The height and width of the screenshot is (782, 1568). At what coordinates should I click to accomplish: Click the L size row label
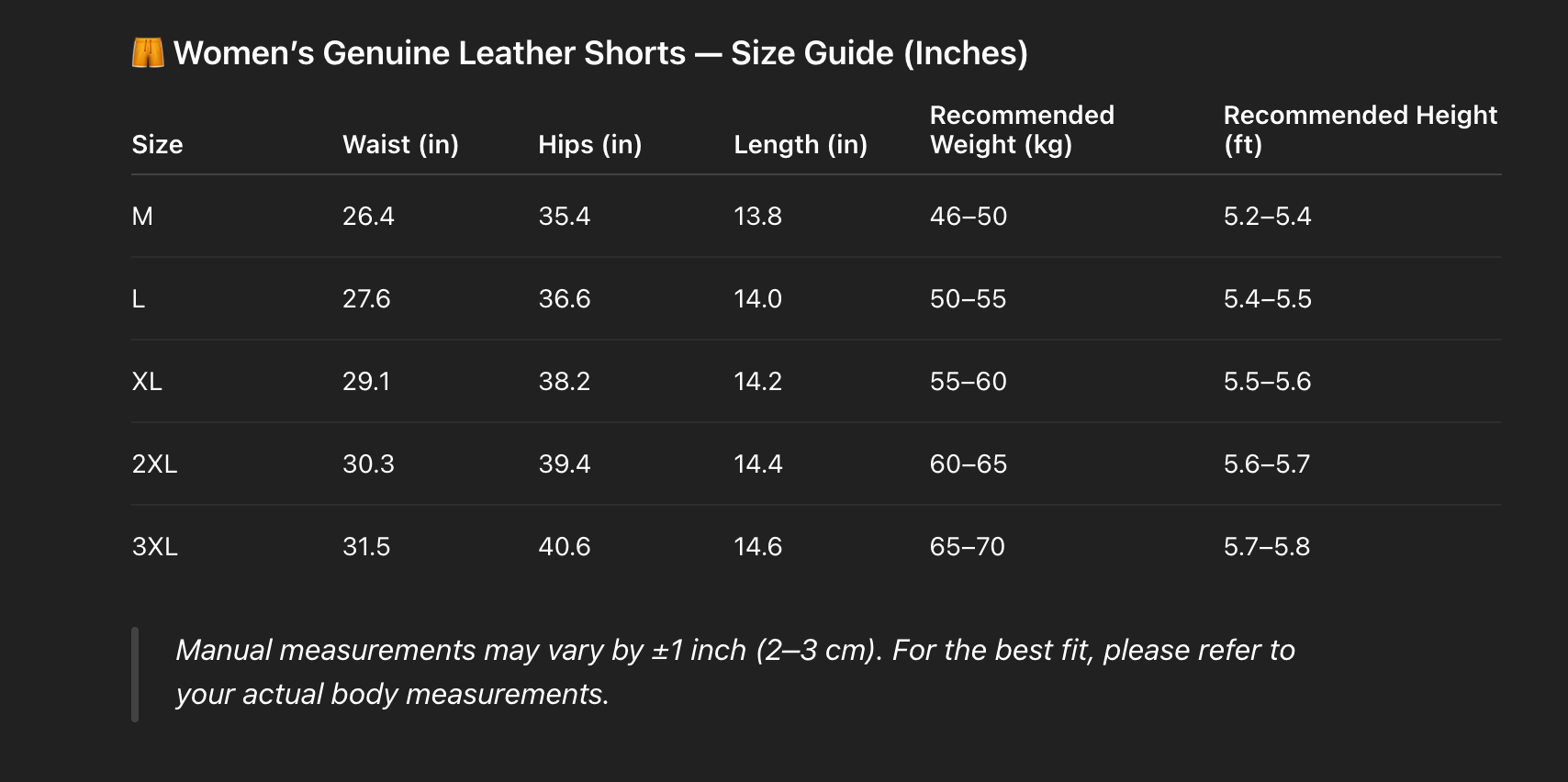139,299
